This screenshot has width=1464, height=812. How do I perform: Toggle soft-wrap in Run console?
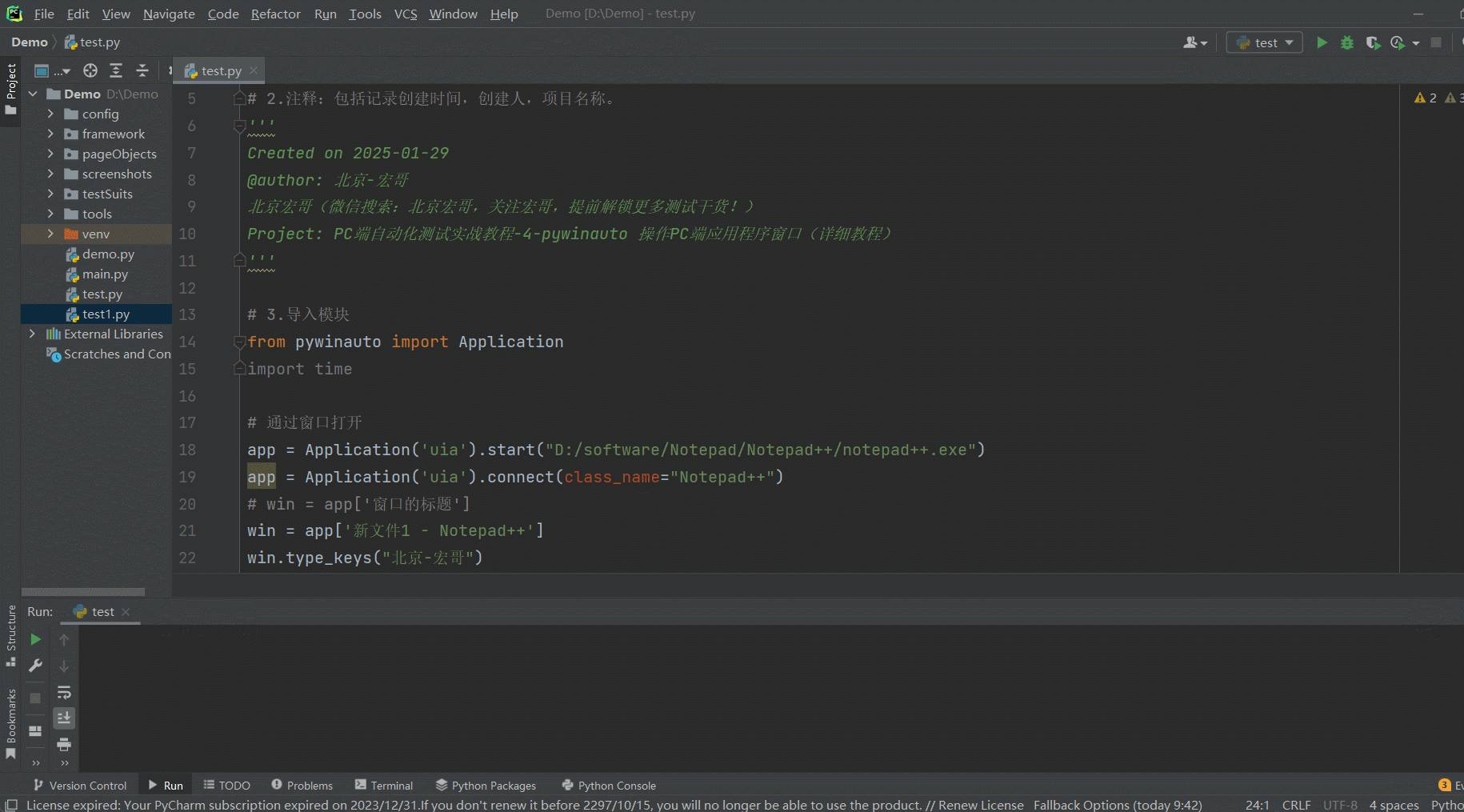[x=64, y=692]
